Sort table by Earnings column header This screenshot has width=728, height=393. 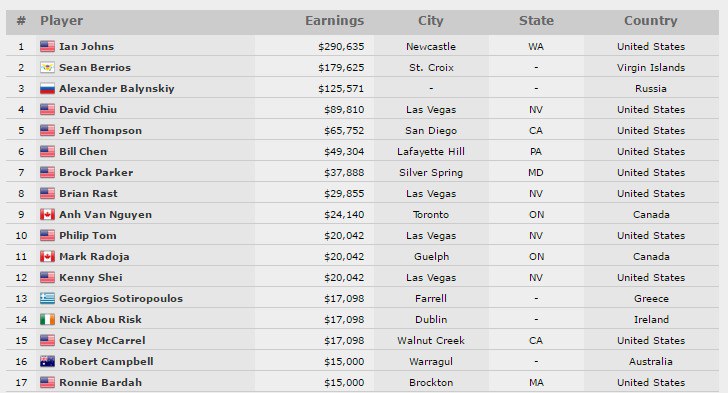click(334, 21)
